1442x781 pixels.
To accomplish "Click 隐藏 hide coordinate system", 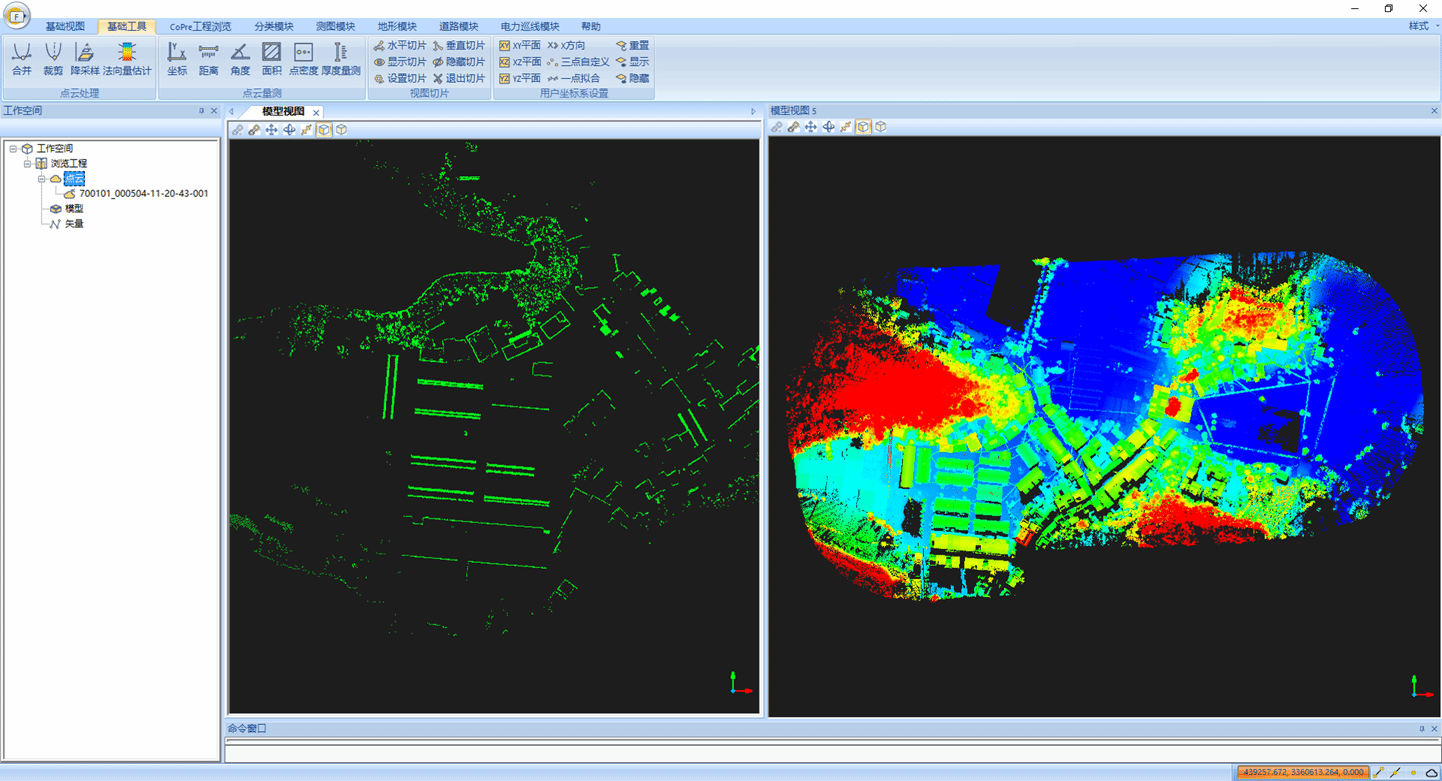I will click(632, 78).
